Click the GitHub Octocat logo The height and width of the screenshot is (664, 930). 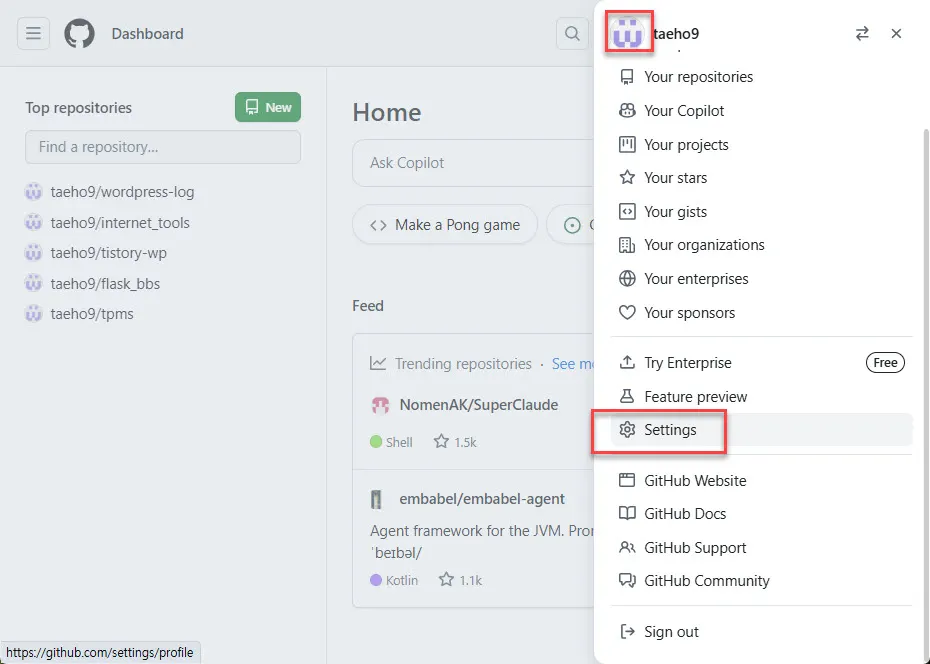pos(79,34)
